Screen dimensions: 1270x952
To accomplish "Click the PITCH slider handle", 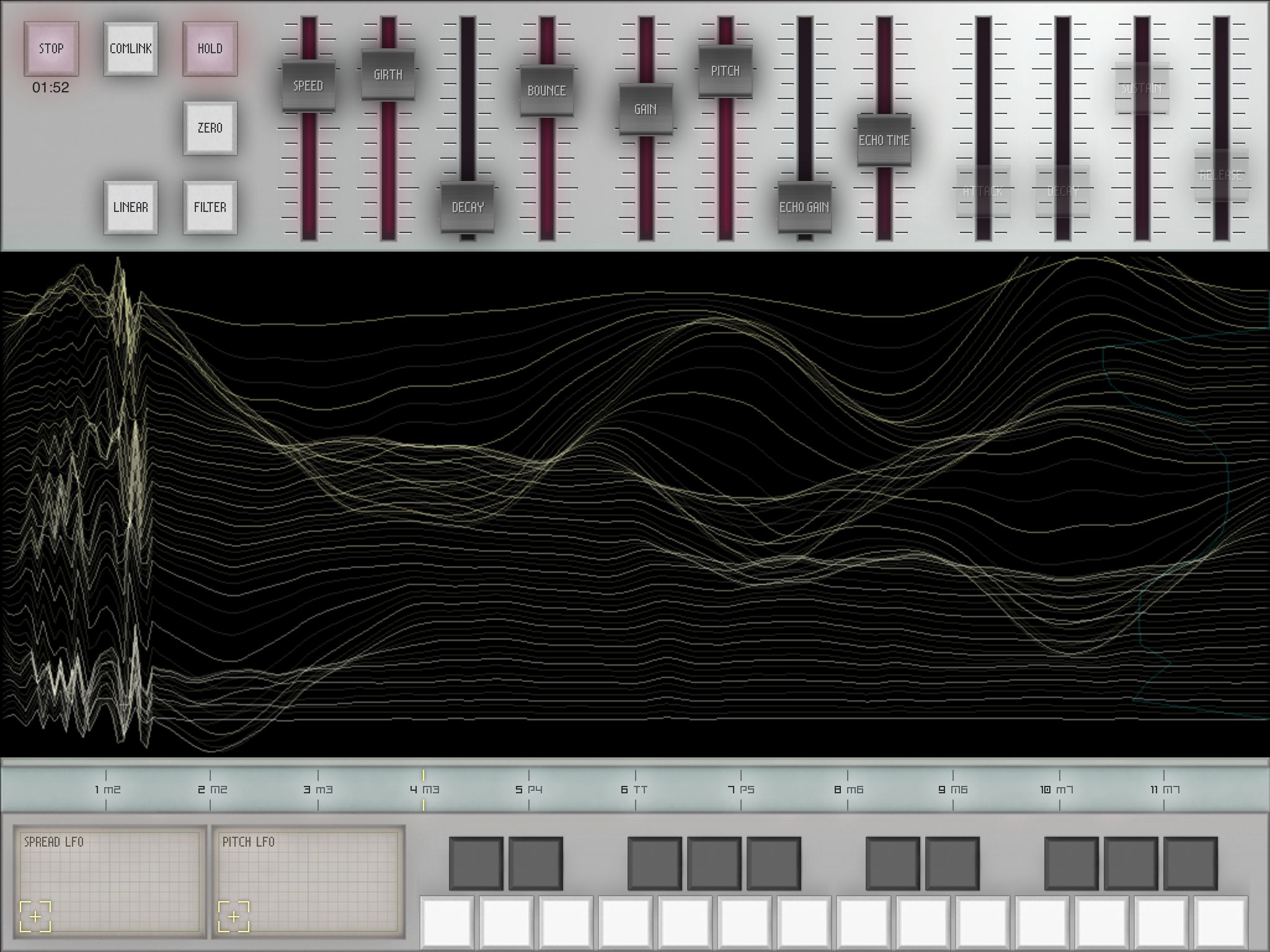I will (725, 71).
